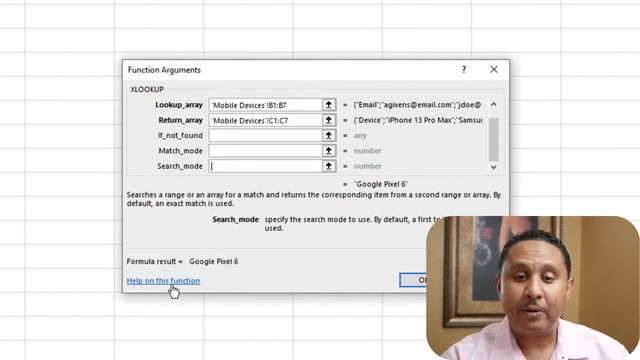Click the arguments list scrollbar thumb

point(493,140)
